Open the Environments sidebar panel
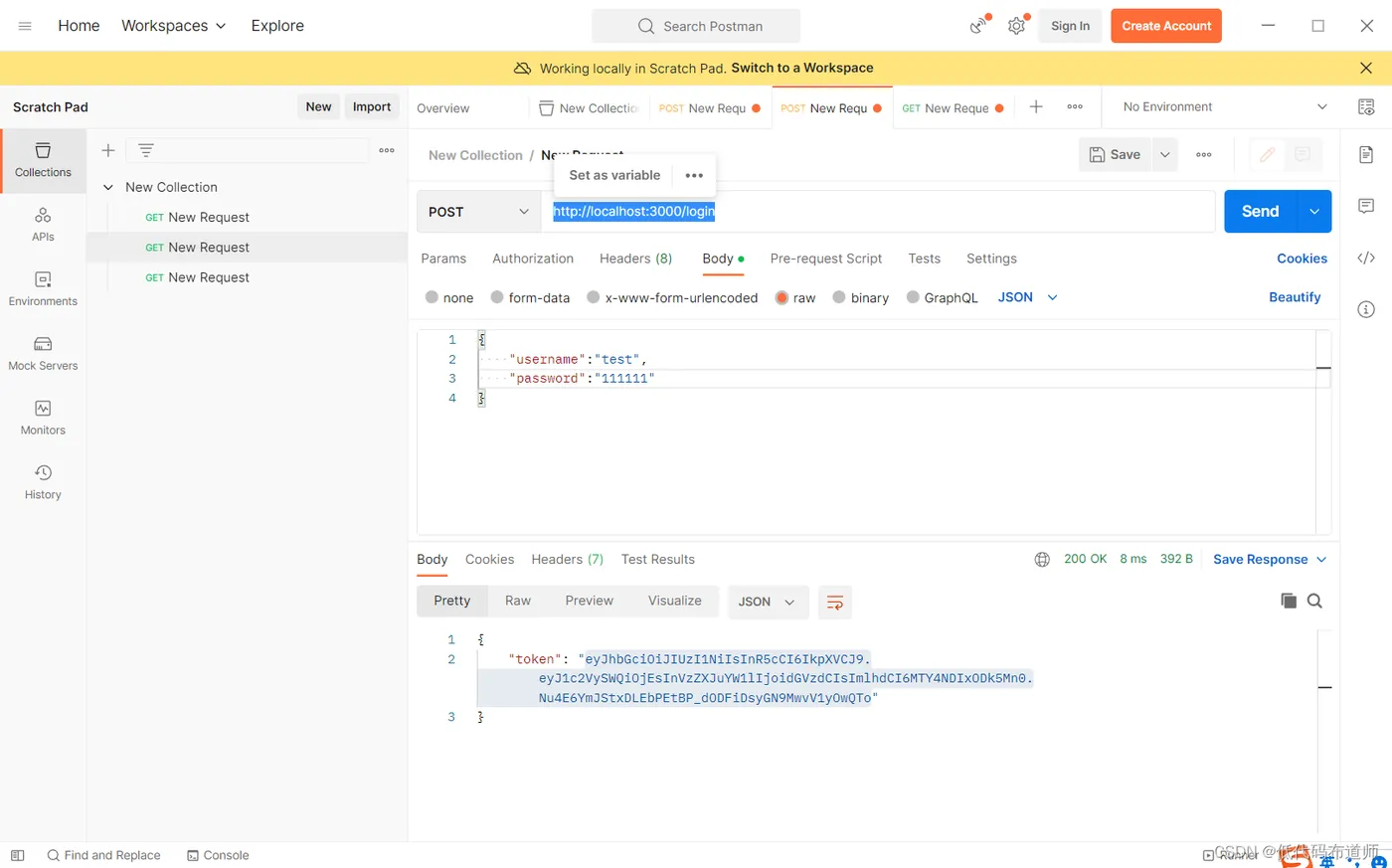Screen dimensions: 1392x868 pyautogui.click(x=43, y=288)
